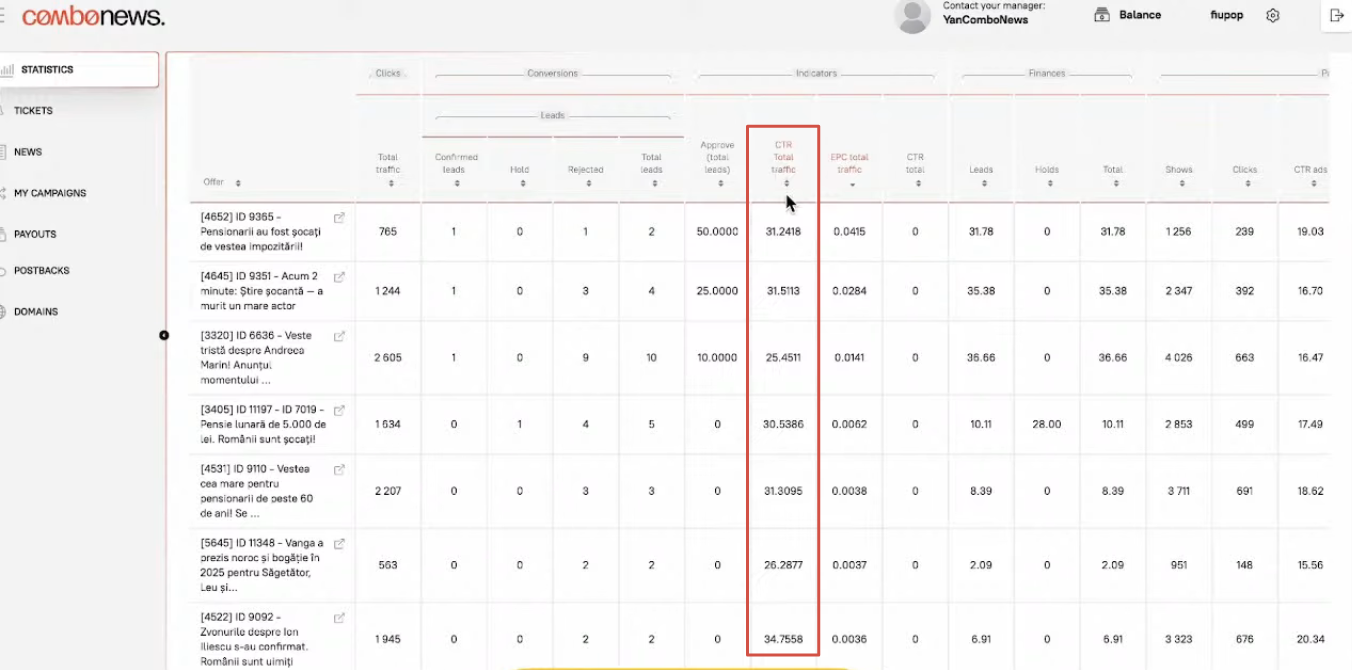Open external link icon for offer ID 9365
The image size is (1352, 670).
[x=339, y=217]
